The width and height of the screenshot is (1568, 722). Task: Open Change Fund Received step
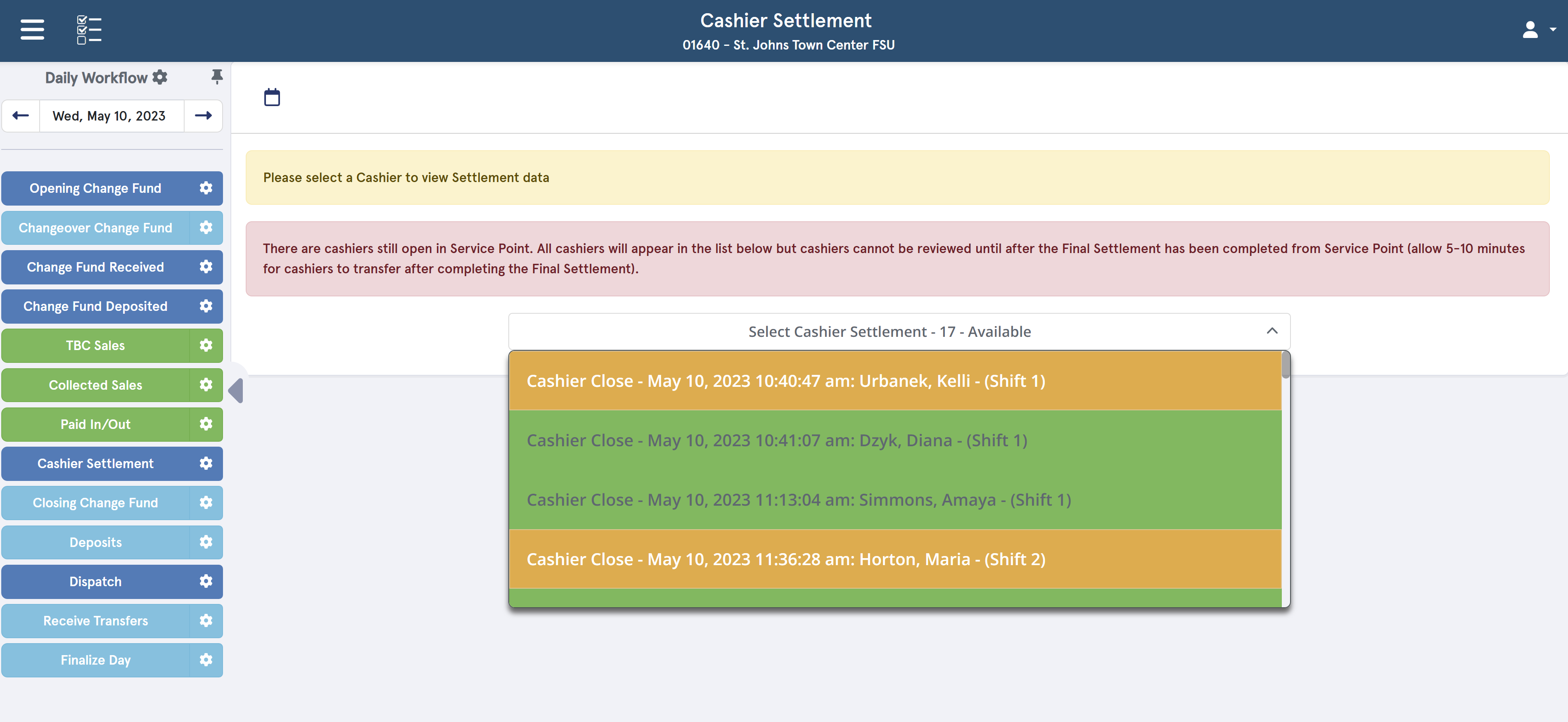tap(95, 267)
